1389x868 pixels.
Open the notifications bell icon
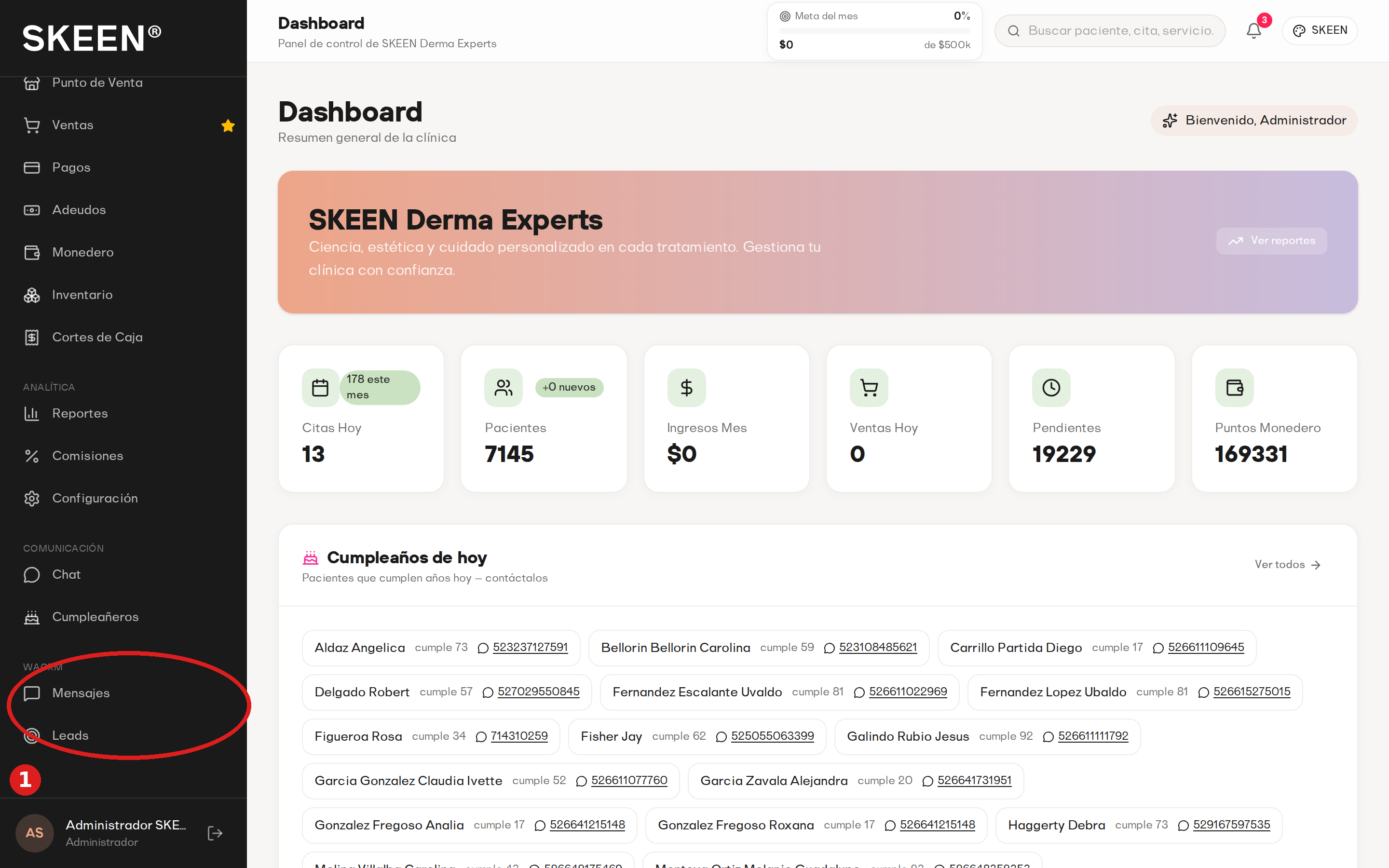point(1253,30)
